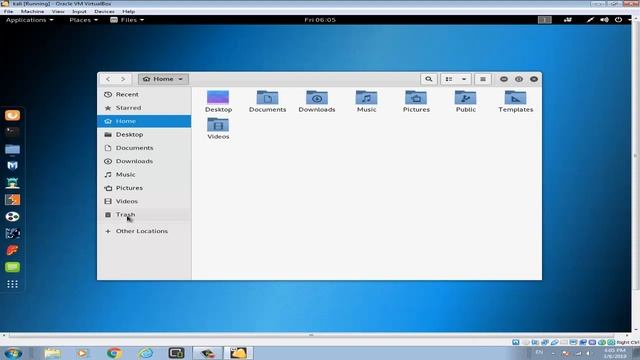The height and width of the screenshot is (360, 640).
Task: Open Internet Explorer from Windows taskbar
Action: [145, 353]
